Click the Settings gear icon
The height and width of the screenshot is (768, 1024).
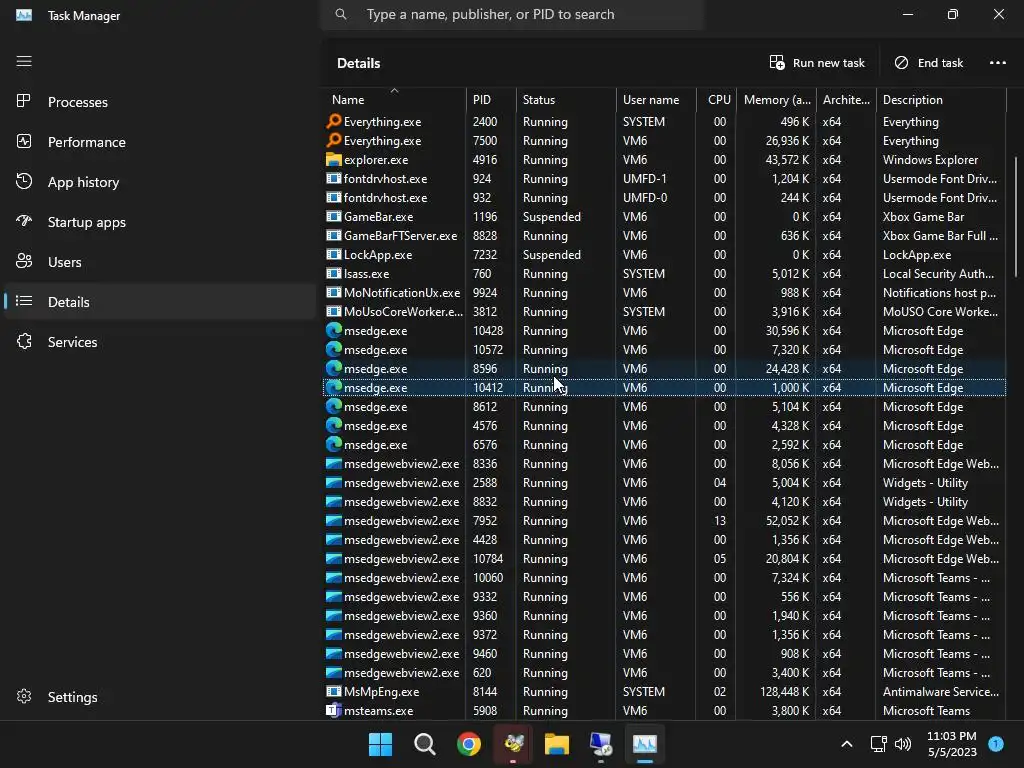24,696
